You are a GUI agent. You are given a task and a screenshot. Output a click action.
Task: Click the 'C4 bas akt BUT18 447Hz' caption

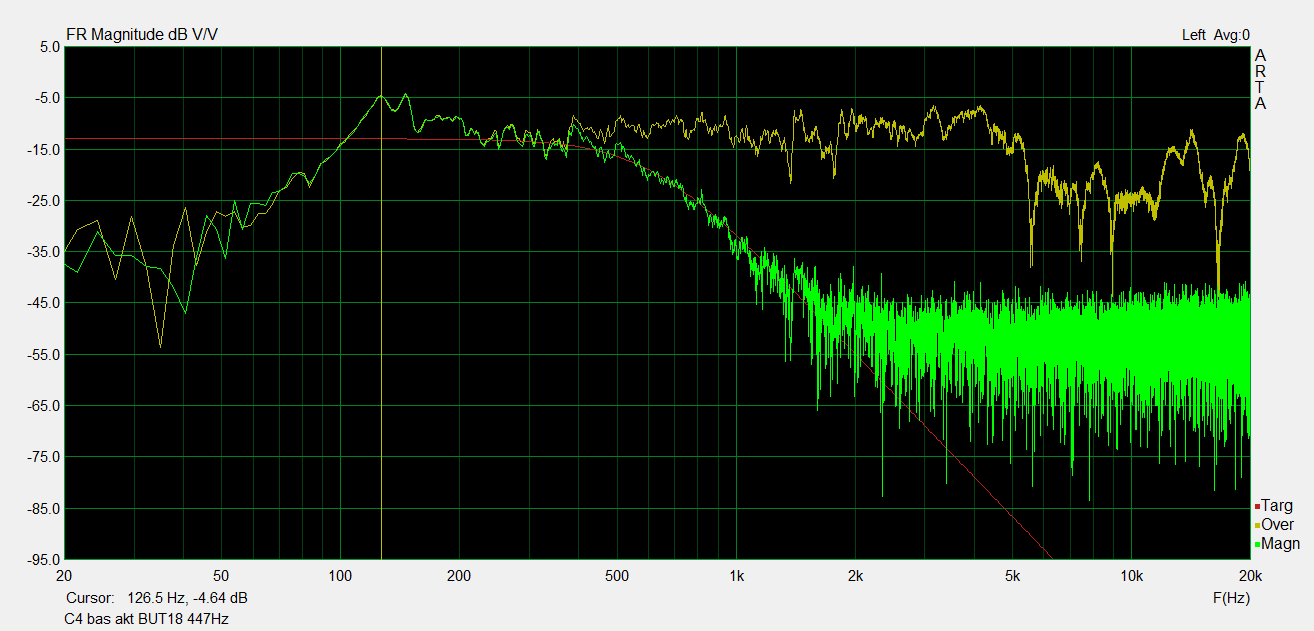coord(148,619)
